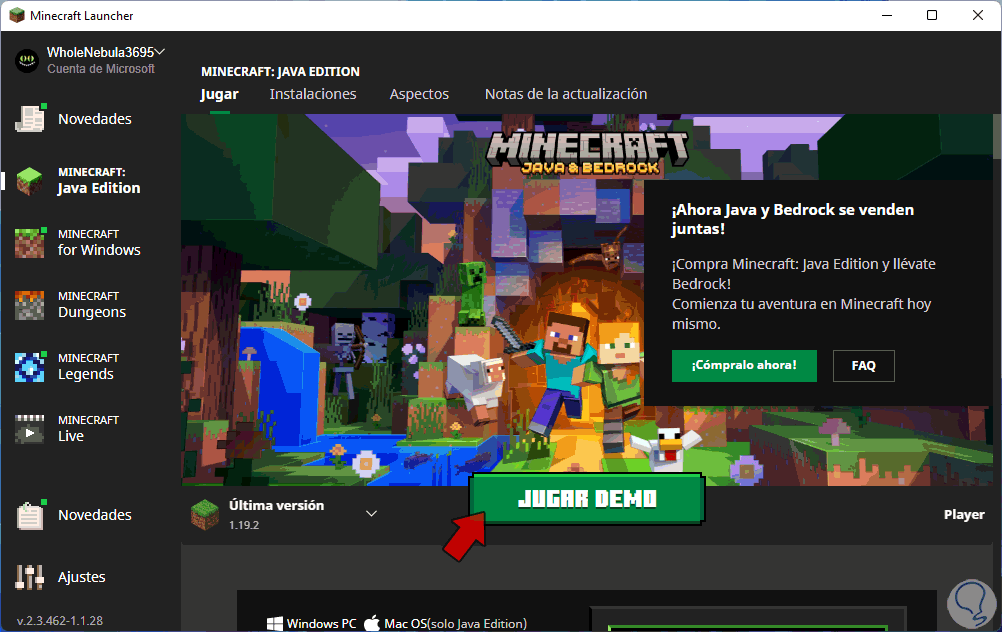Click the Cuenta de Microsoft label

click(x=101, y=69)
